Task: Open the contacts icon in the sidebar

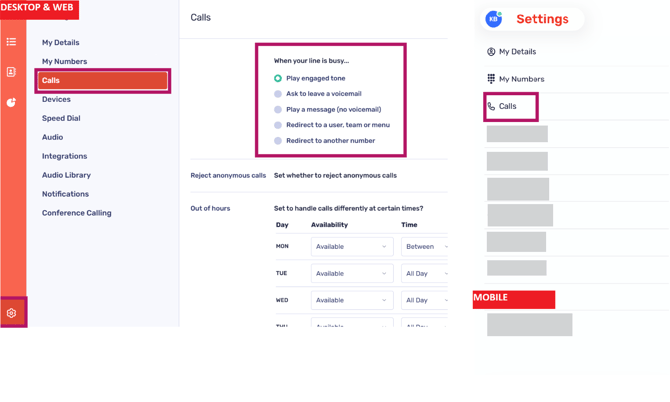Action: tap(12, 72)
